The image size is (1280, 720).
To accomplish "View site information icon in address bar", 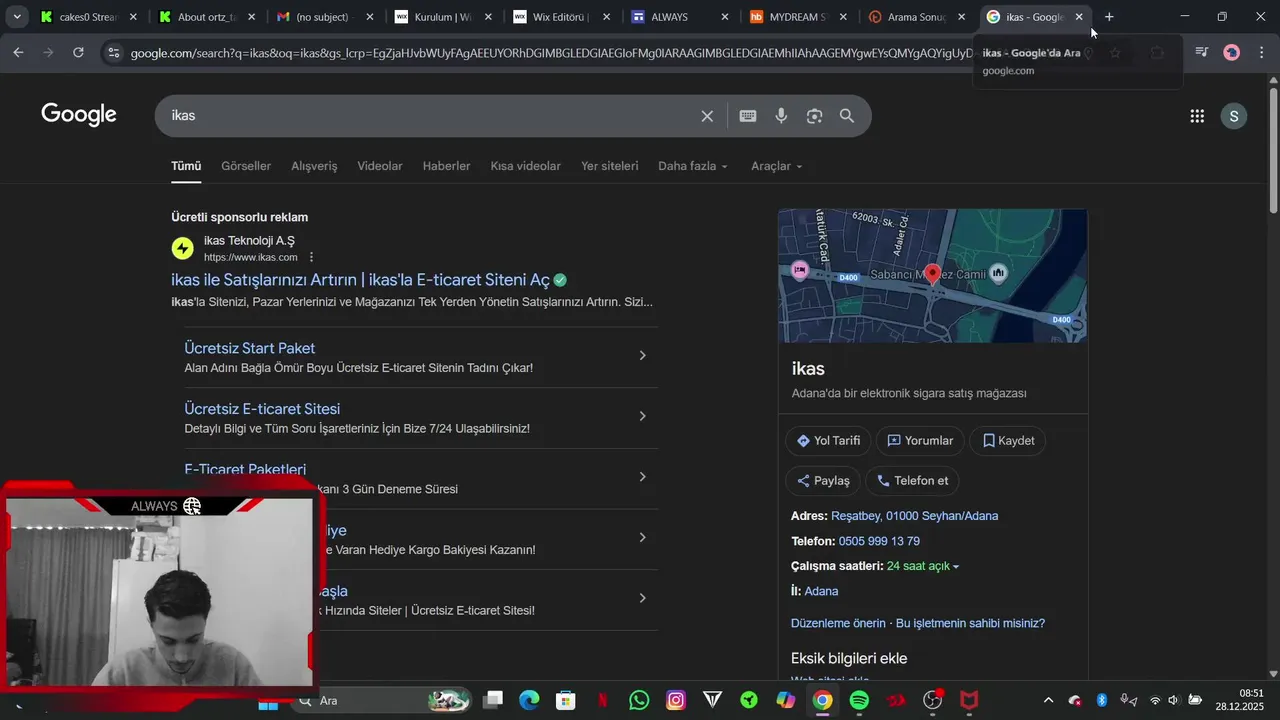I will [x=113, y=53].
